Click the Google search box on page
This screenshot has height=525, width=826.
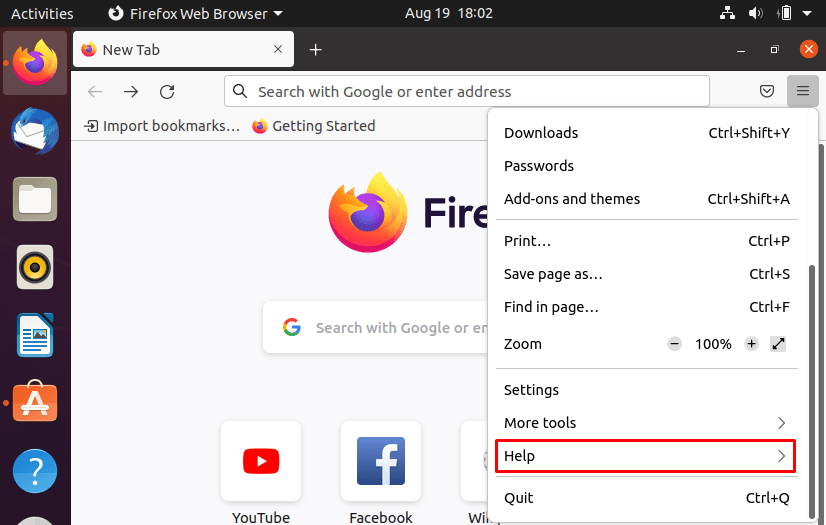click(376, 328)
